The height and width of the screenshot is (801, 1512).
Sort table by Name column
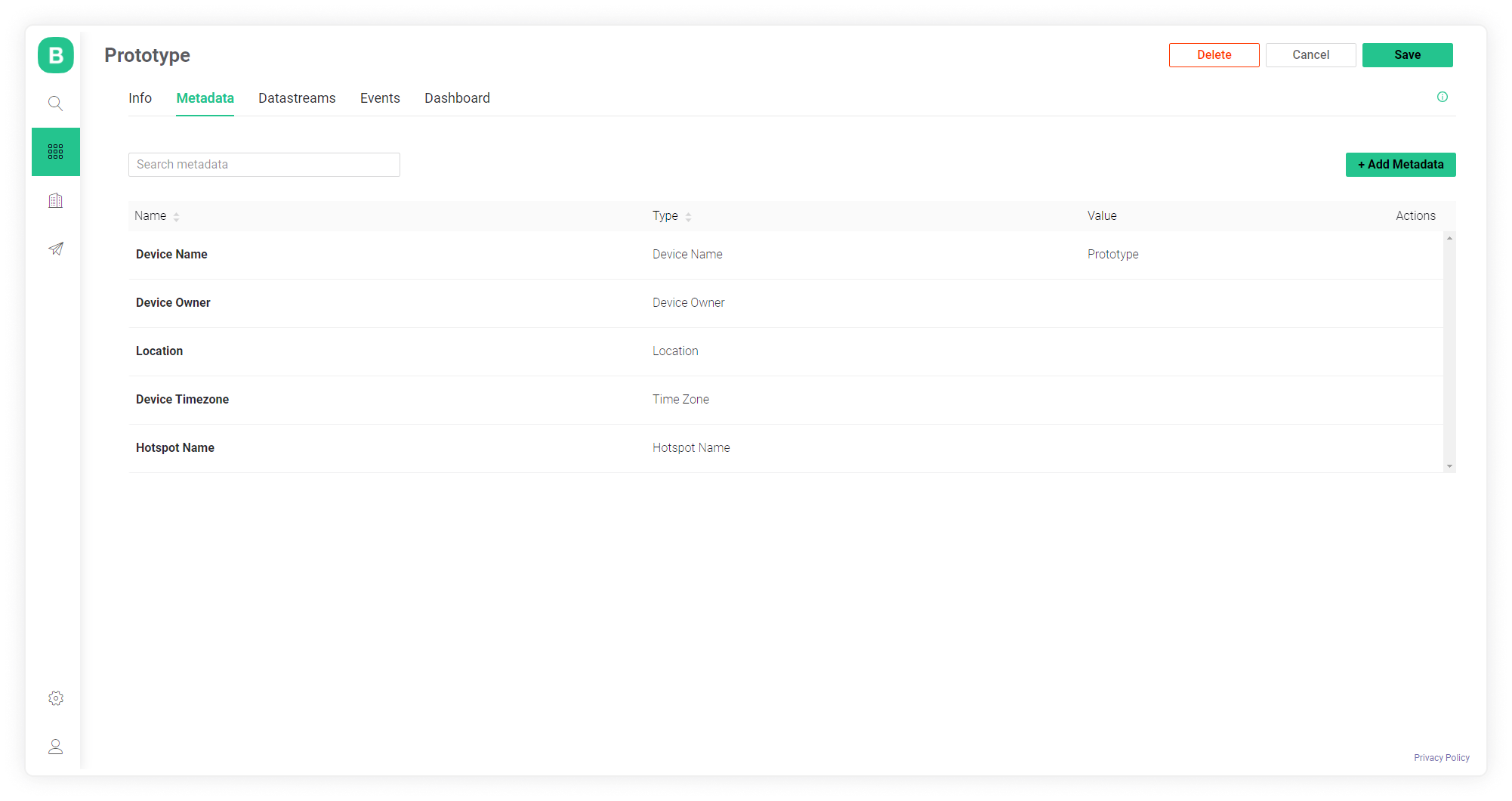176,217
